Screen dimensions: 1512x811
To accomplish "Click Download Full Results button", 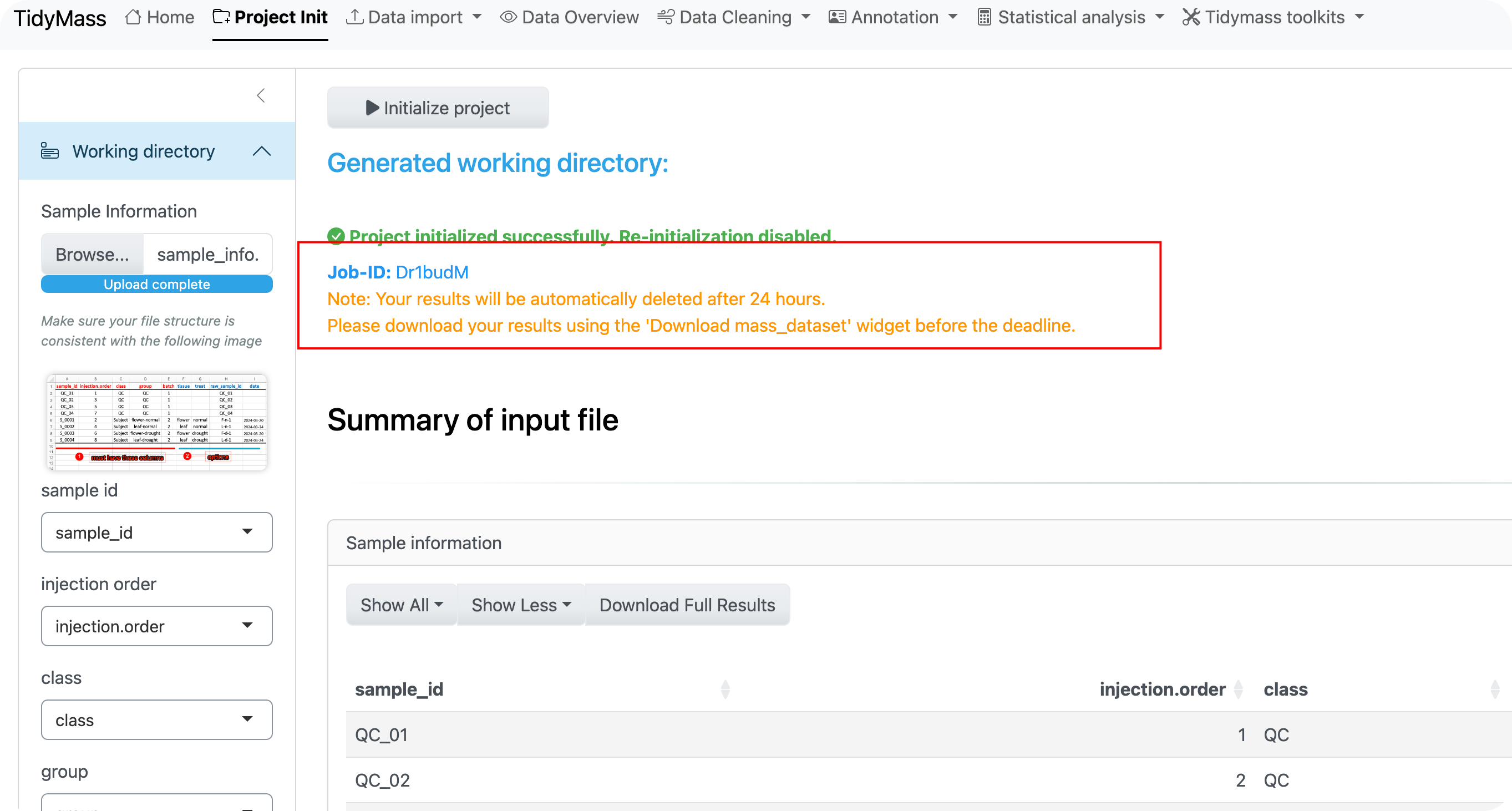I will tap(687, 605).
